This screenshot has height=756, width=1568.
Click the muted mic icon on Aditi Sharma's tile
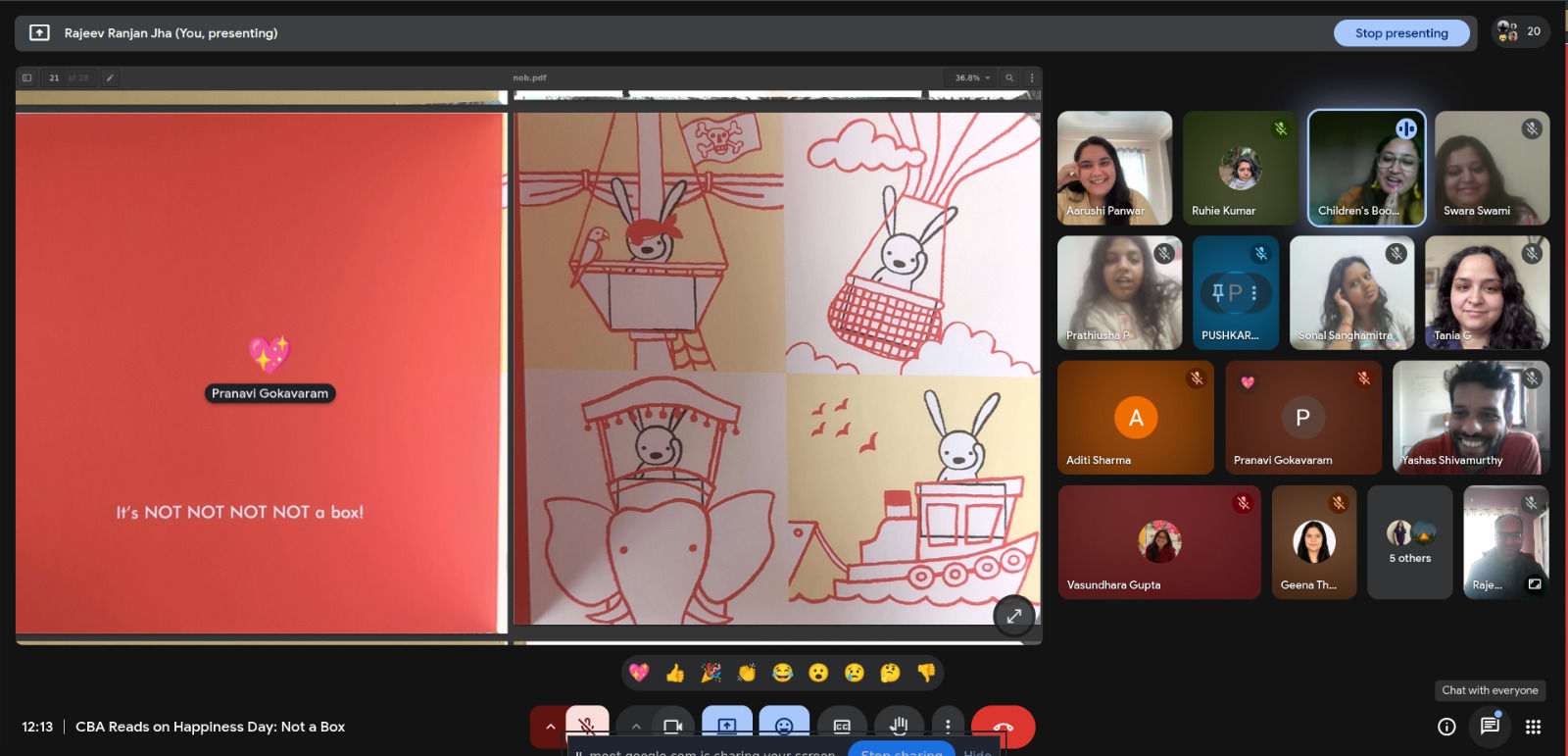1196,378
